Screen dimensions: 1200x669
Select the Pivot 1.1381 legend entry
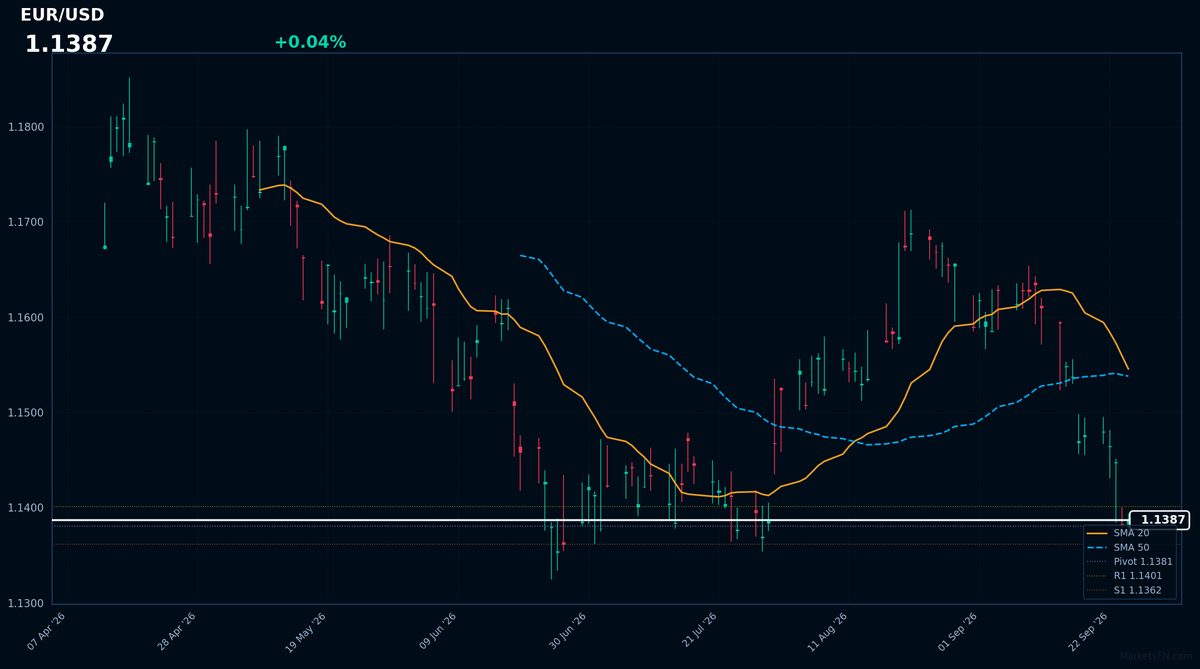pyautogui.click(x=1129, y=562)
